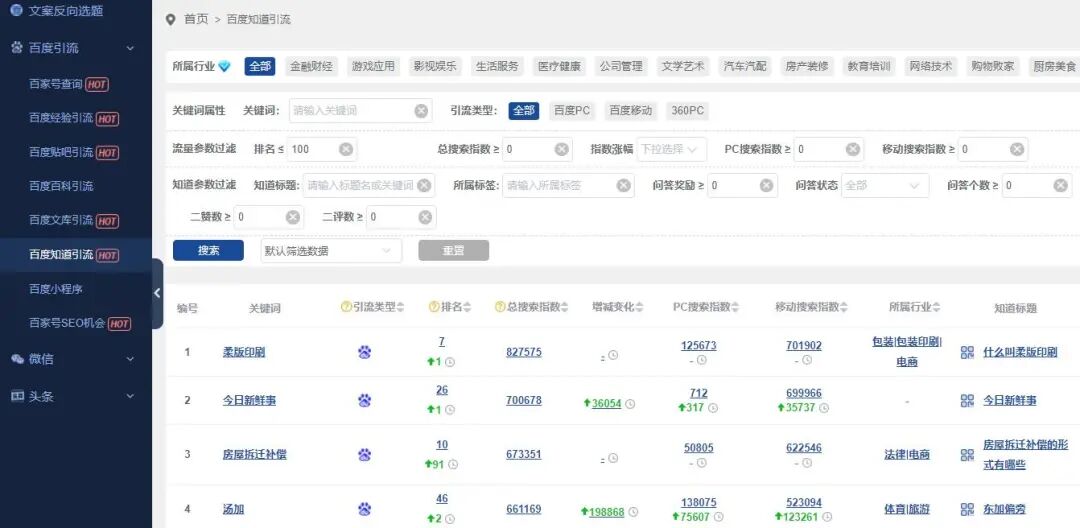Open the 默认筛选数据 dropdown
Viewport: 1080px width, 528px height.
click(x=331, y=251)
